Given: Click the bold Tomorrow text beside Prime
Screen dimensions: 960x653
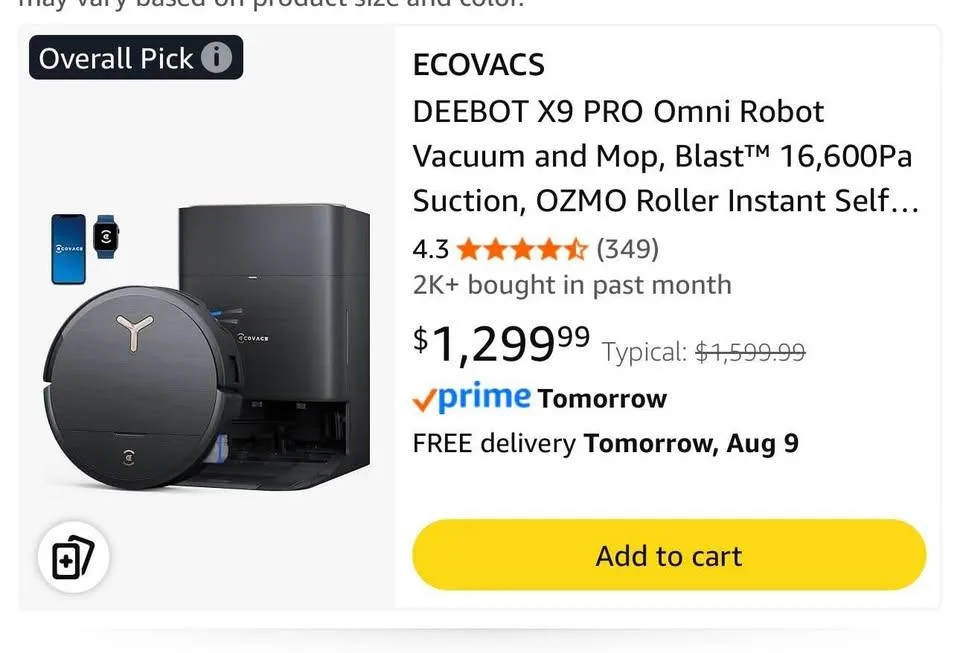Looking at the screenshot, I should [x=602, y=399].
